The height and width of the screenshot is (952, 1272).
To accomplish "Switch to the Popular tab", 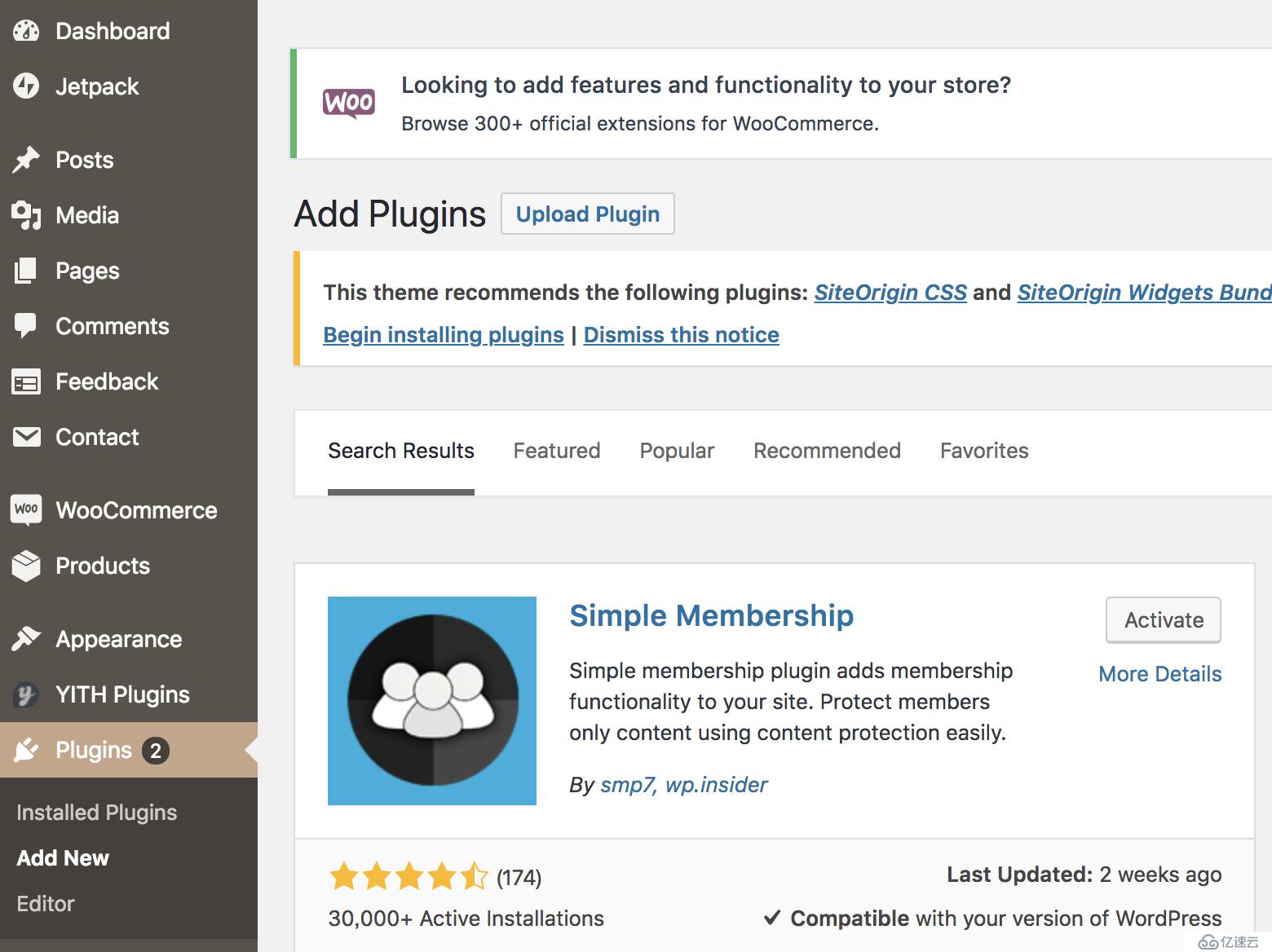I will pyautogui.click(x=677, y=451).
